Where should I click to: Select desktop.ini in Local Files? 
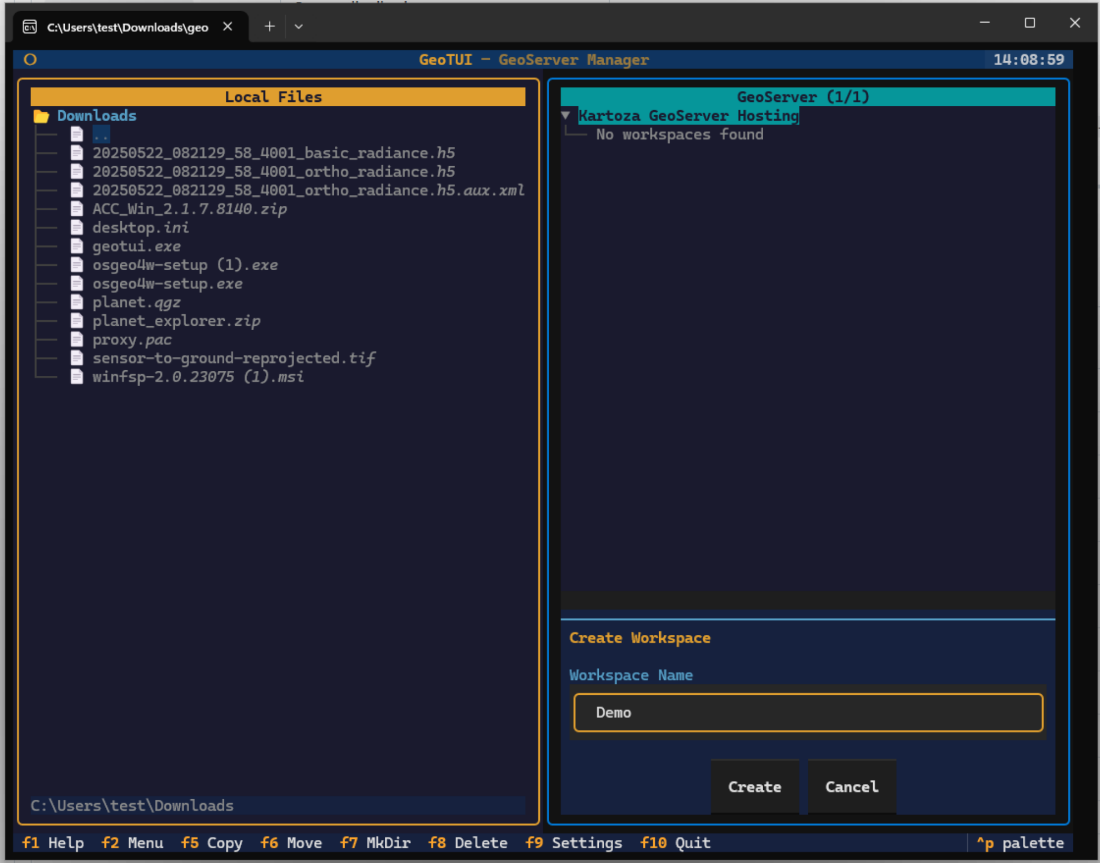click(140, 227)
